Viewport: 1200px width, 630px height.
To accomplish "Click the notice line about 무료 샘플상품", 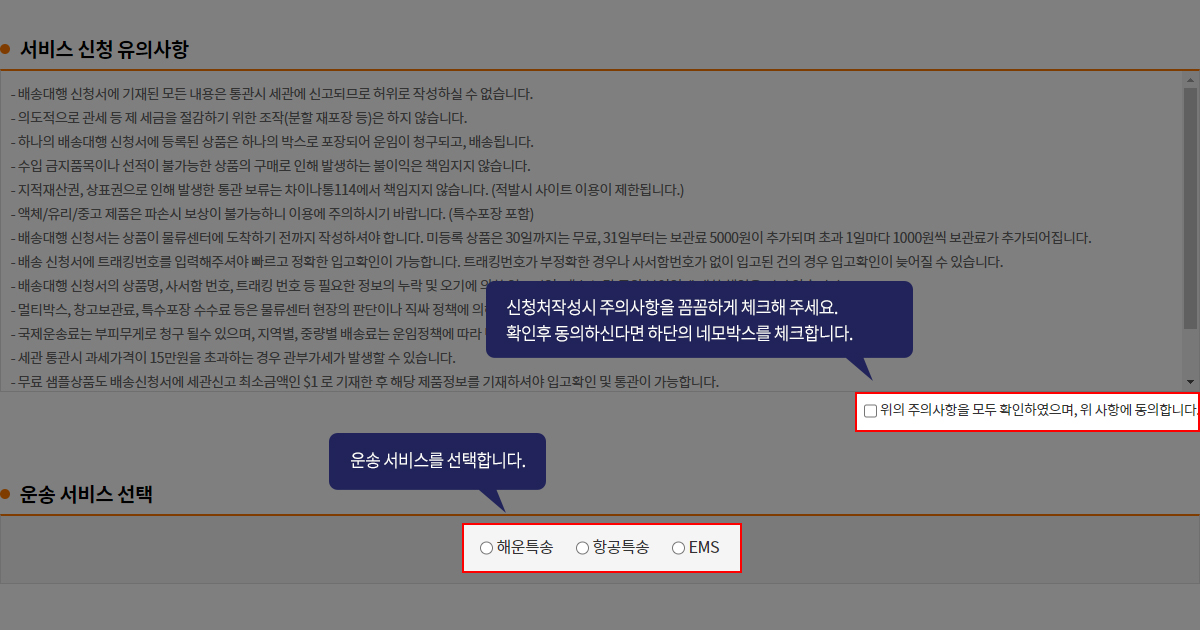I will (364, 382).
